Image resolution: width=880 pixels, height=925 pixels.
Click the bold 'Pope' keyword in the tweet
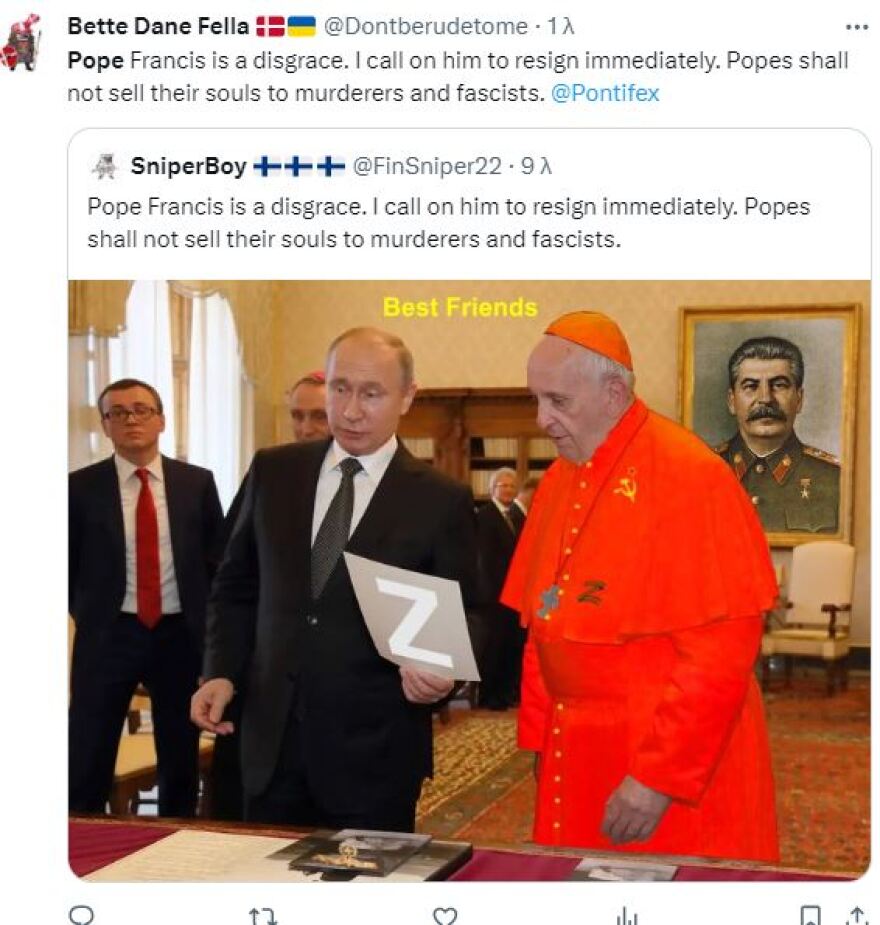(x=96, y=61)
